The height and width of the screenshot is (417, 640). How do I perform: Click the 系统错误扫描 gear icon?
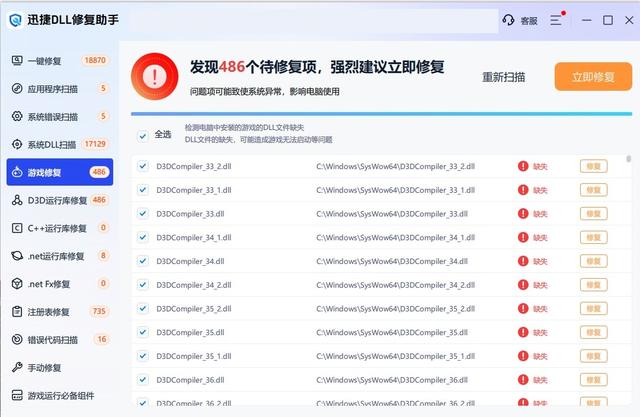click(17, 116)
